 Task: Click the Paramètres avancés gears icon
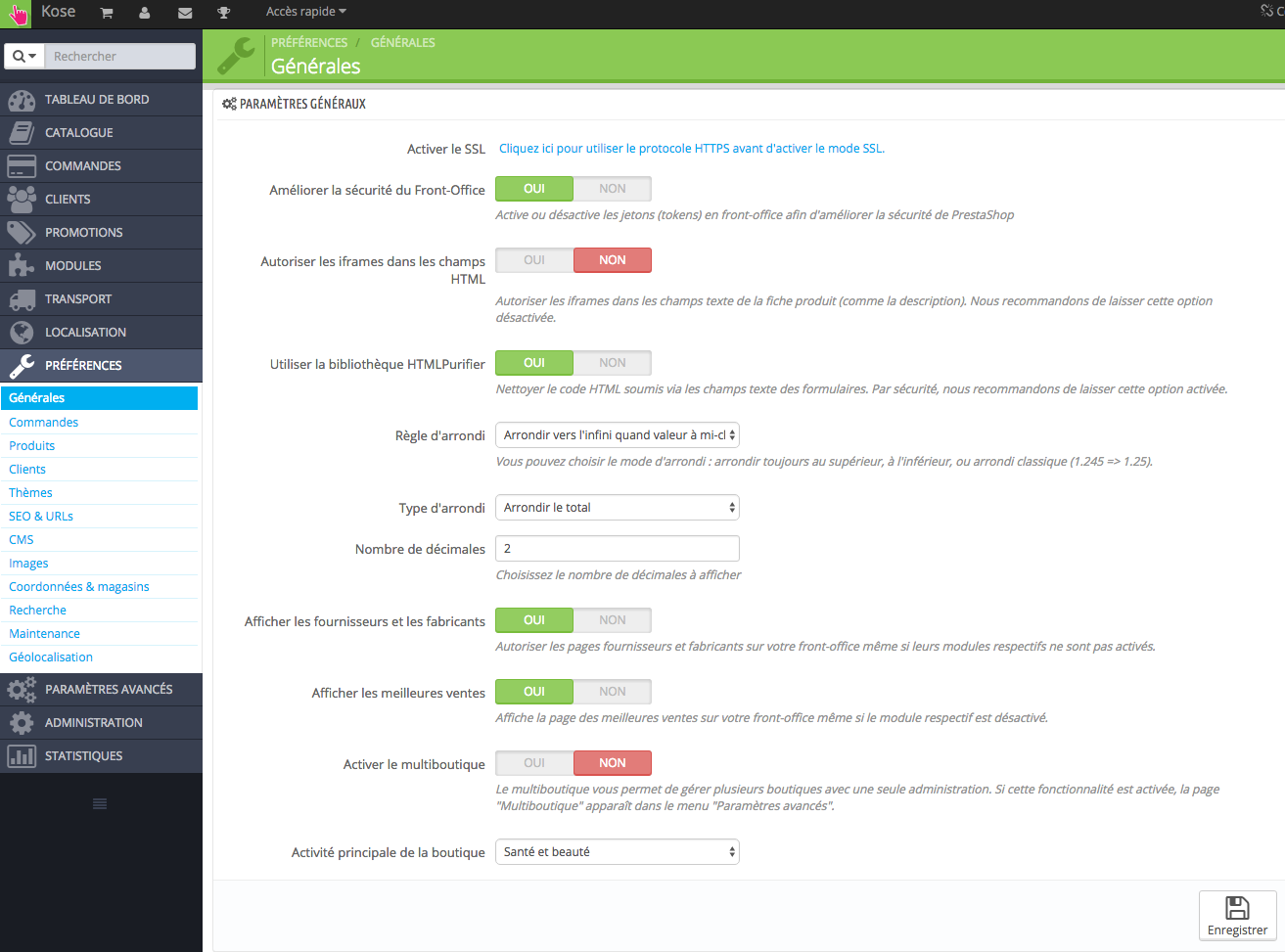22,690
